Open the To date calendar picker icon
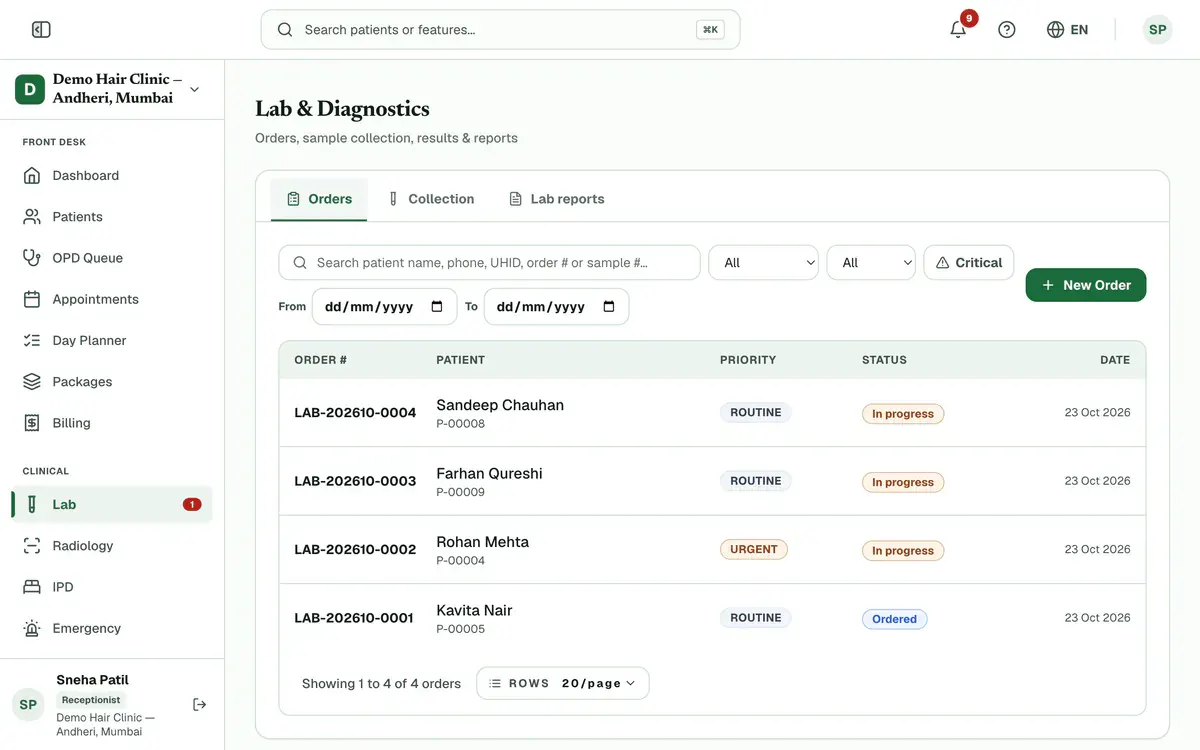 (609, 307)
